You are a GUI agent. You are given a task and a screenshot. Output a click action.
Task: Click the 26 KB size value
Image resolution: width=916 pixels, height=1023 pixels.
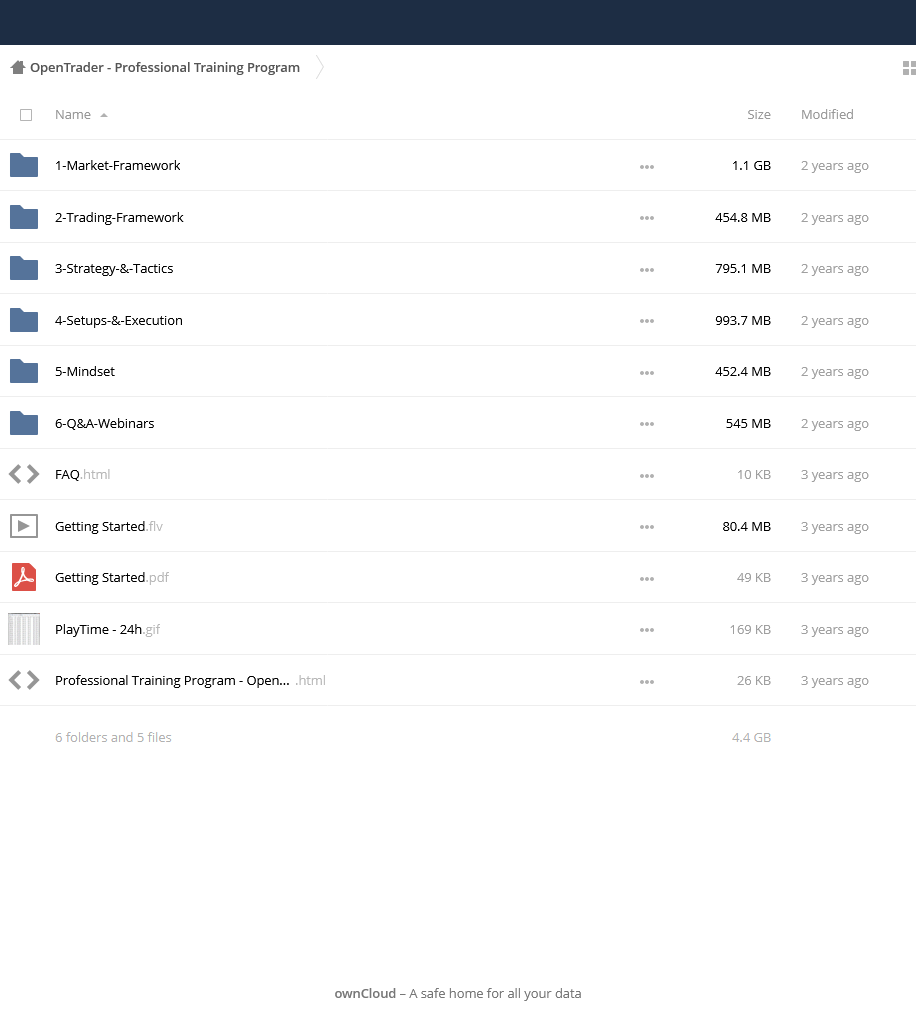754,680
